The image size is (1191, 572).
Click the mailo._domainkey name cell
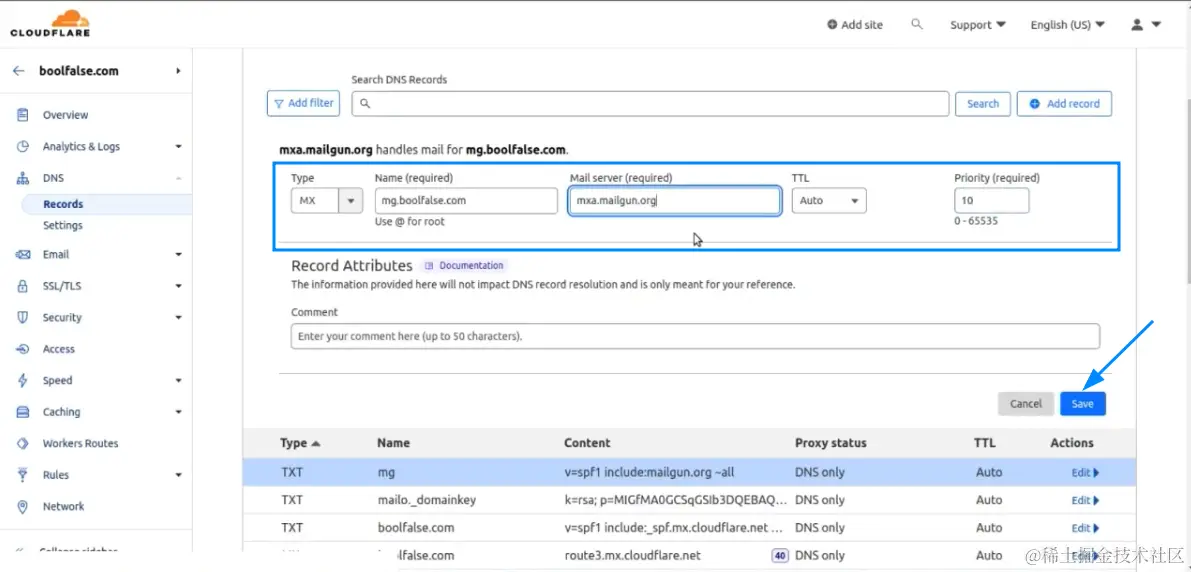pos(427,501)
